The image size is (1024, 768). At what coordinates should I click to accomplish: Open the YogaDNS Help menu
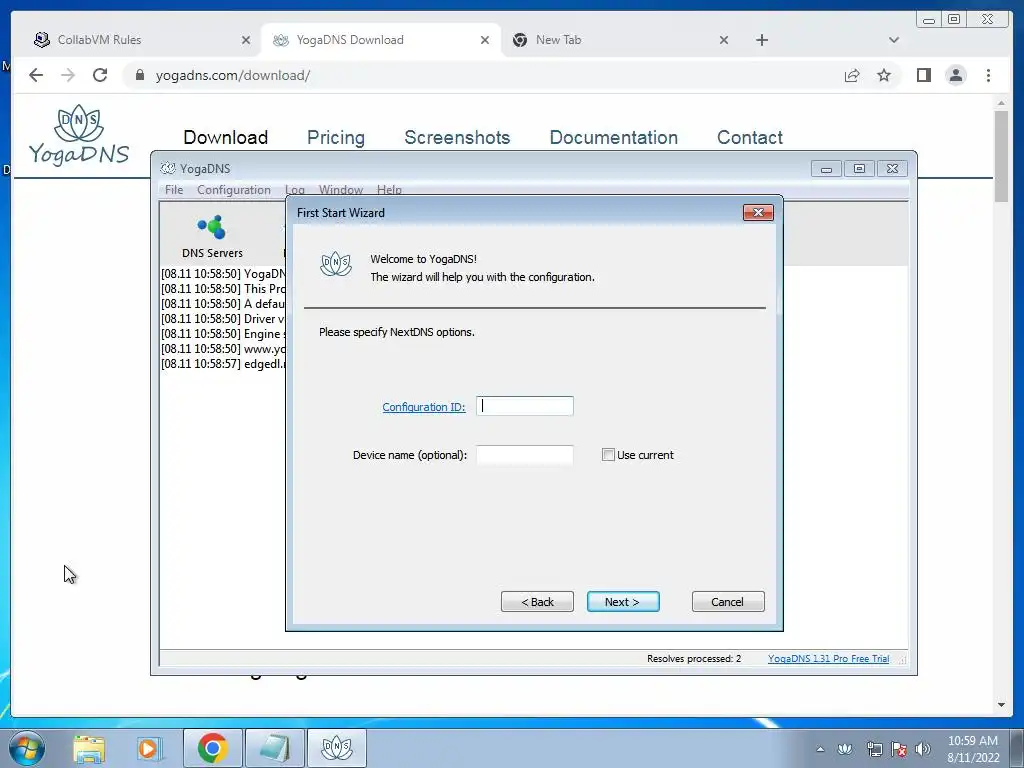(x=389, y=189)
